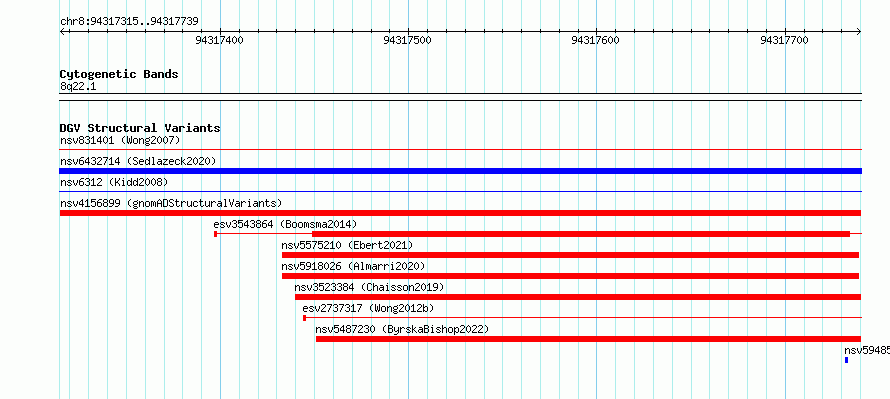Click the nsv831401 (Wong2007) variant label
Viewport: 890px width, 399px height.
(120, 140)
